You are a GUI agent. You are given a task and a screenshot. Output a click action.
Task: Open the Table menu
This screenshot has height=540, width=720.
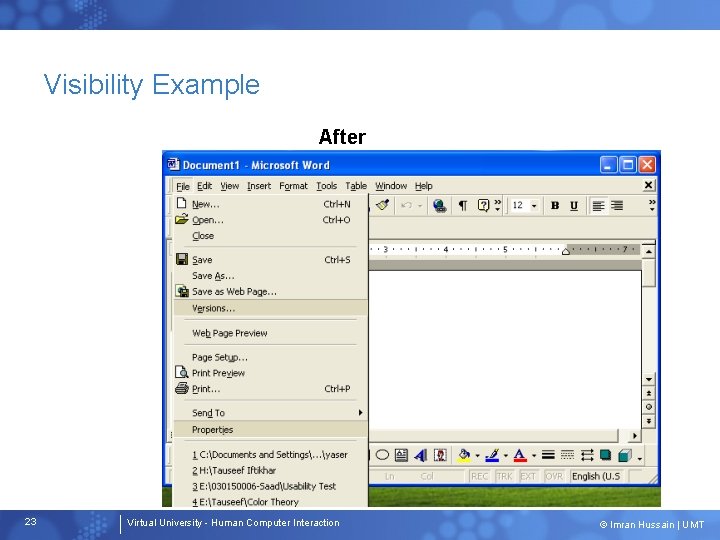point(356,186)
